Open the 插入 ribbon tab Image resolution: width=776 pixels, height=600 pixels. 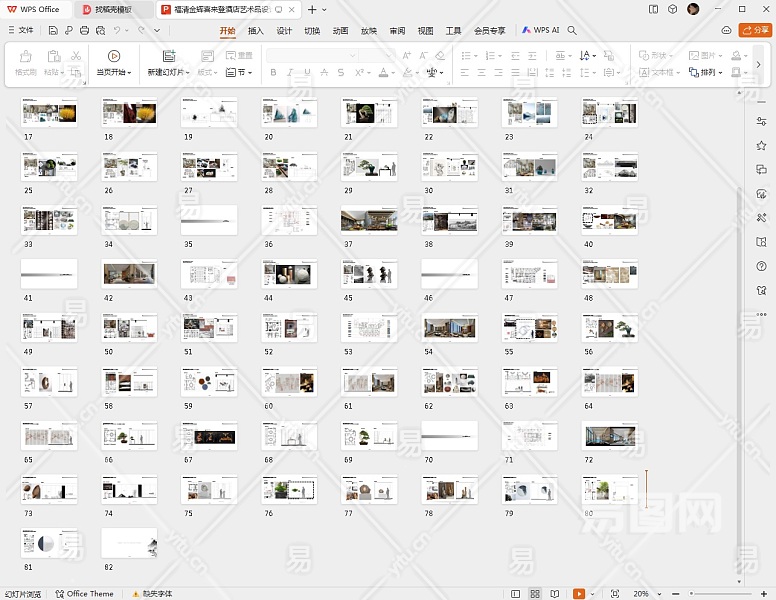point(256,31)
